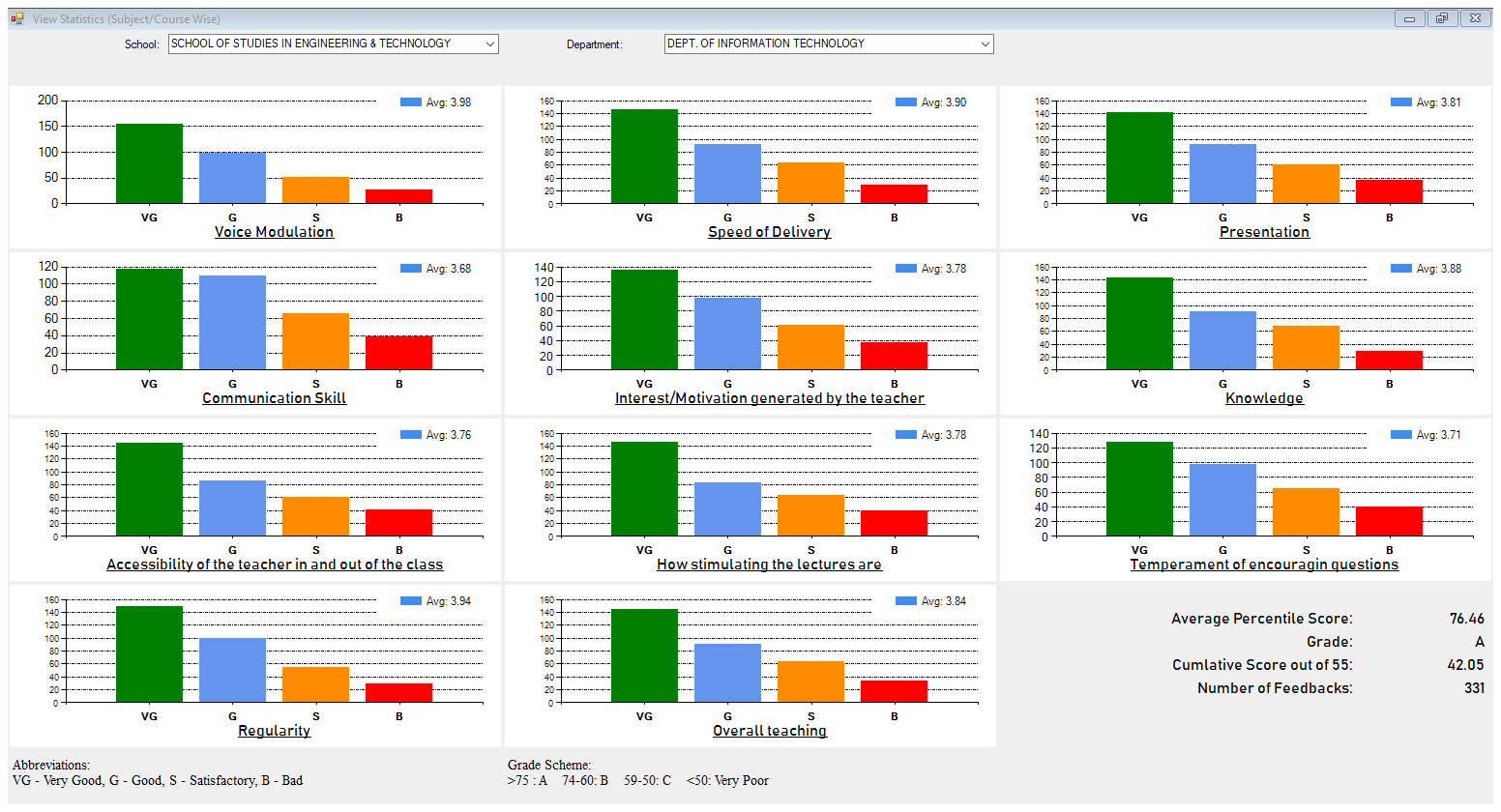Screen dimensions: 1501x812
Task: Expand the Department combo box
Action: click(x=985, y=44)
